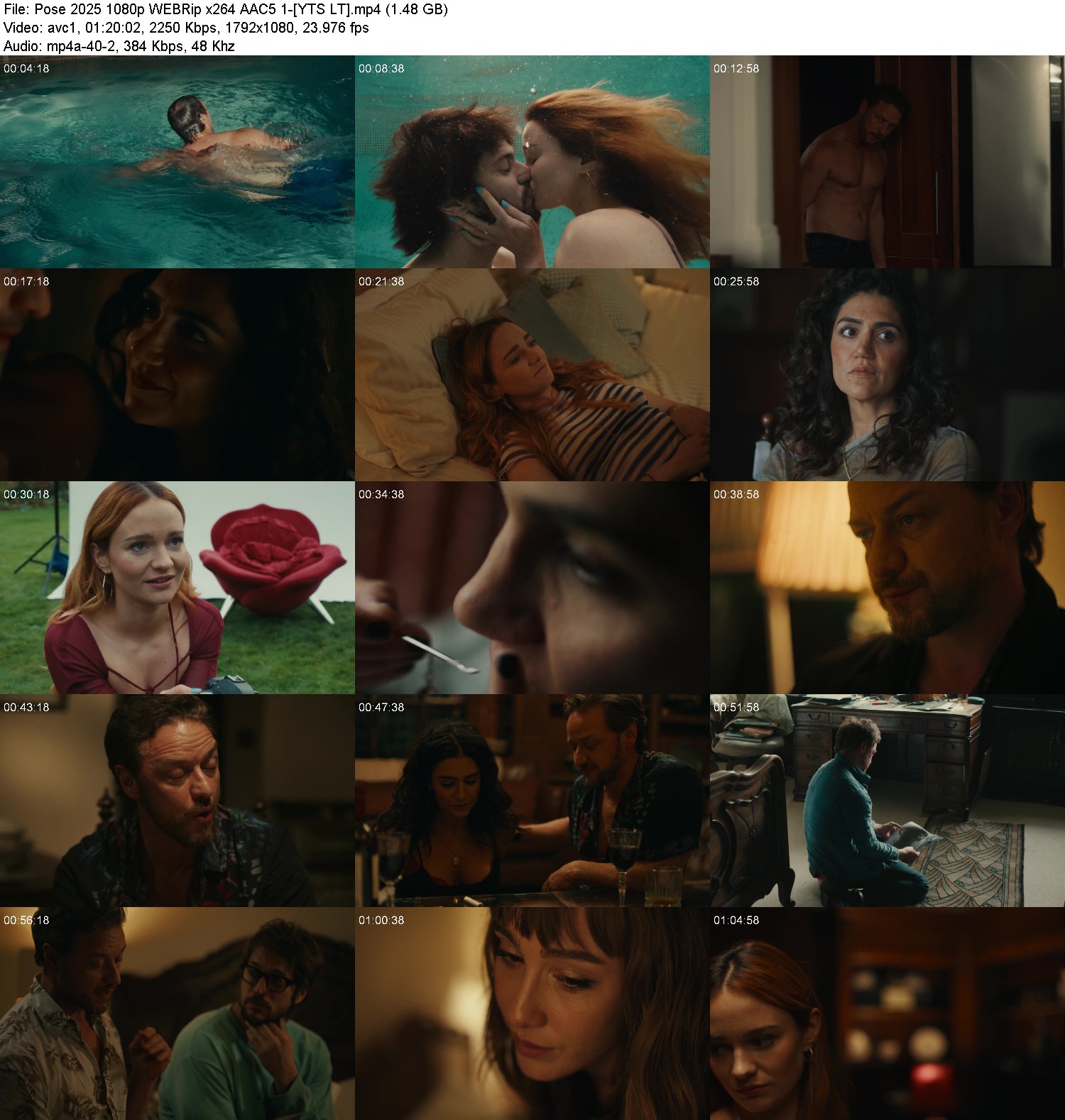Click the rose chair frame at 00:30:18
1065x1120 pixels.
(177, 588)
